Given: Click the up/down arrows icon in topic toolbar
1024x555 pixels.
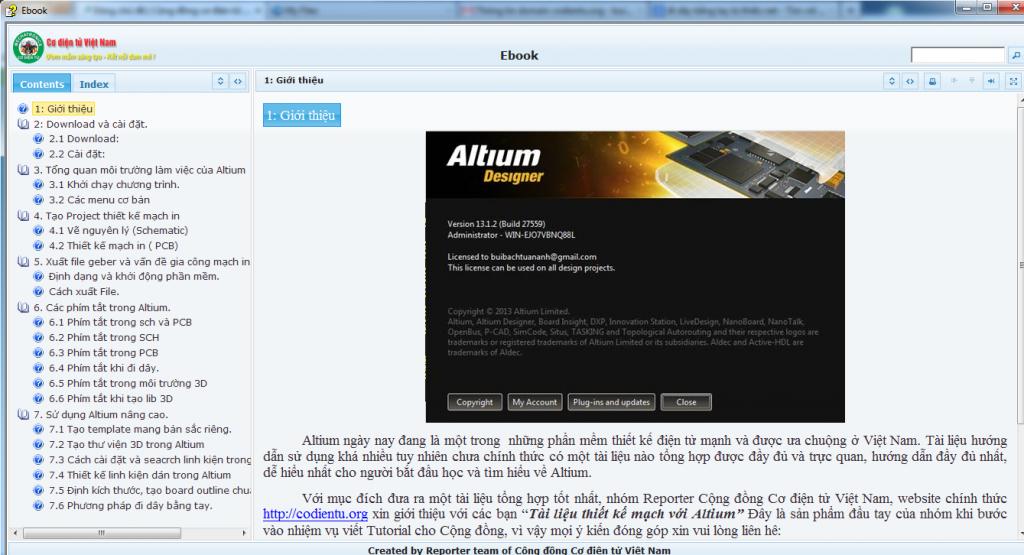Looking at the screenshot, I should click(891, 81).
